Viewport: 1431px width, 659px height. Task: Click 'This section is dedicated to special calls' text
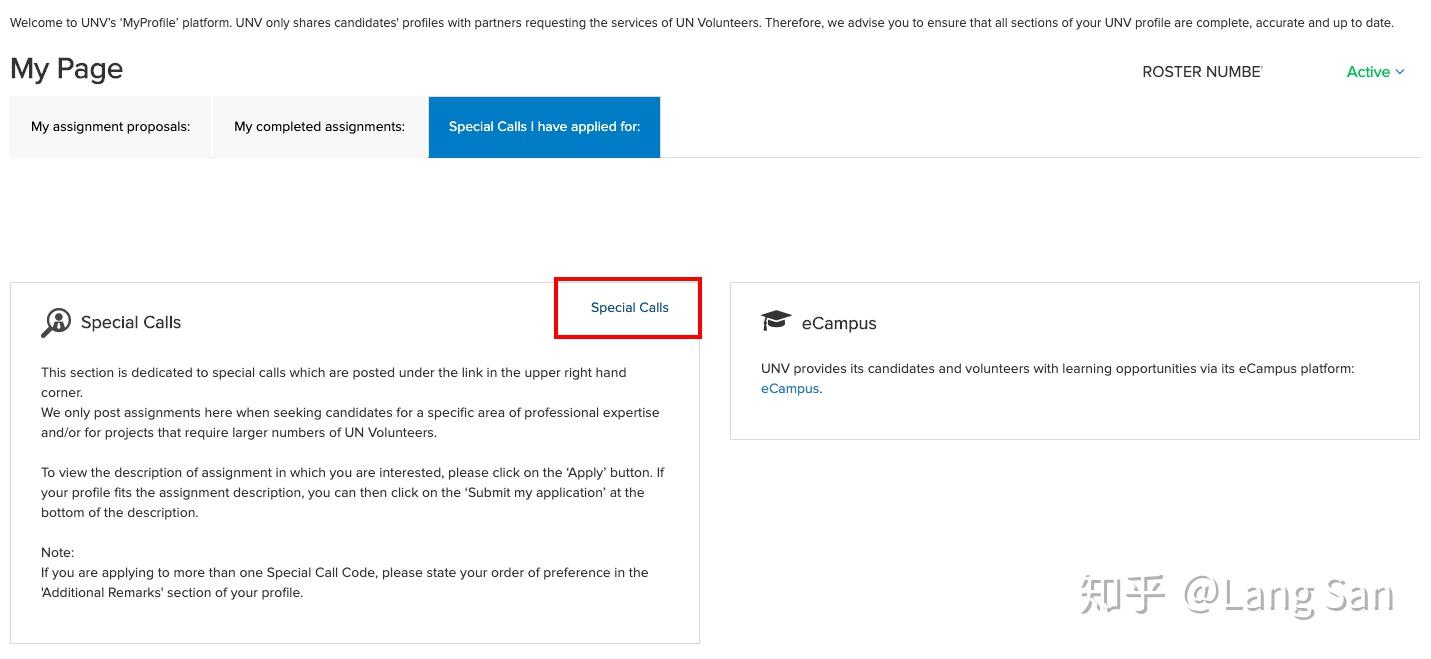333,372
